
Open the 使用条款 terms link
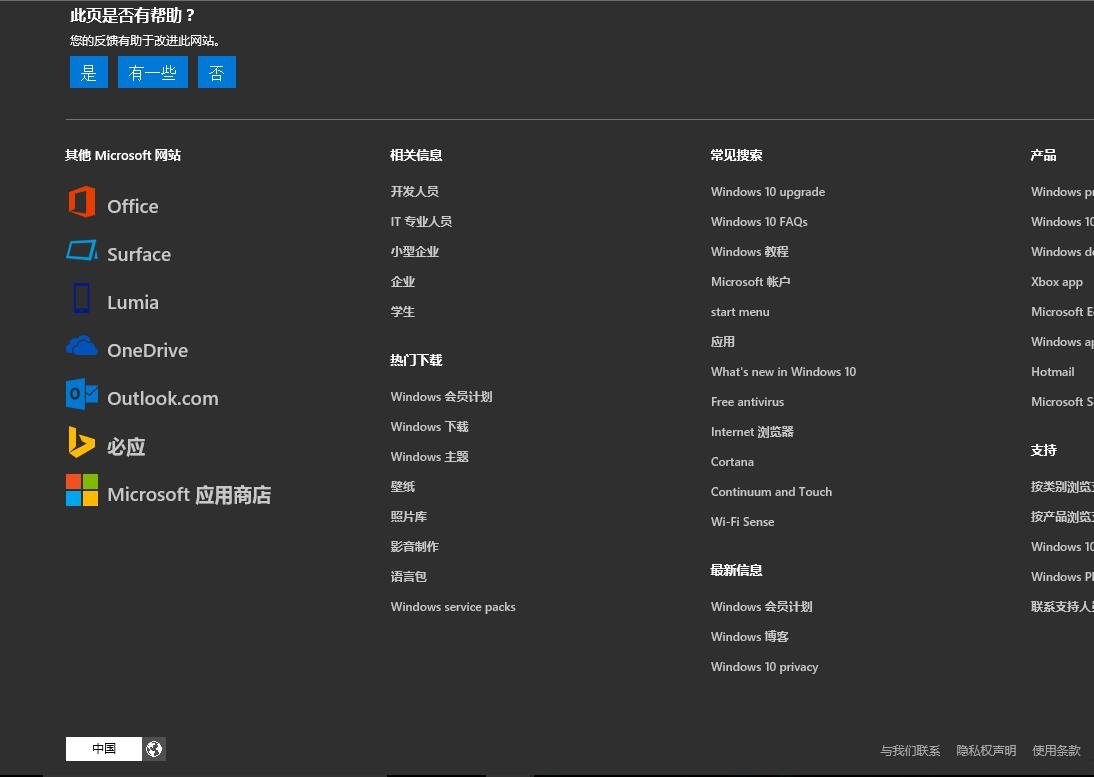click(x=1056, y=750)
